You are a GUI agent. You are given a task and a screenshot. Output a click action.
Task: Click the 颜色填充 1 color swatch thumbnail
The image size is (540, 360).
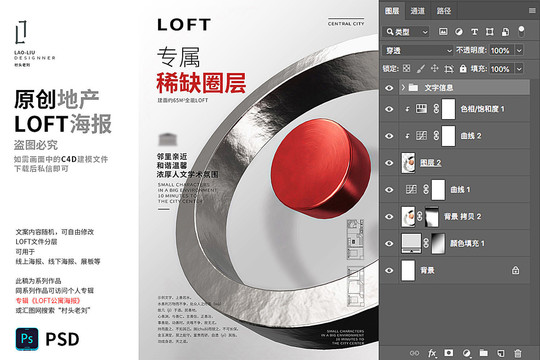(x=412, y=243)
